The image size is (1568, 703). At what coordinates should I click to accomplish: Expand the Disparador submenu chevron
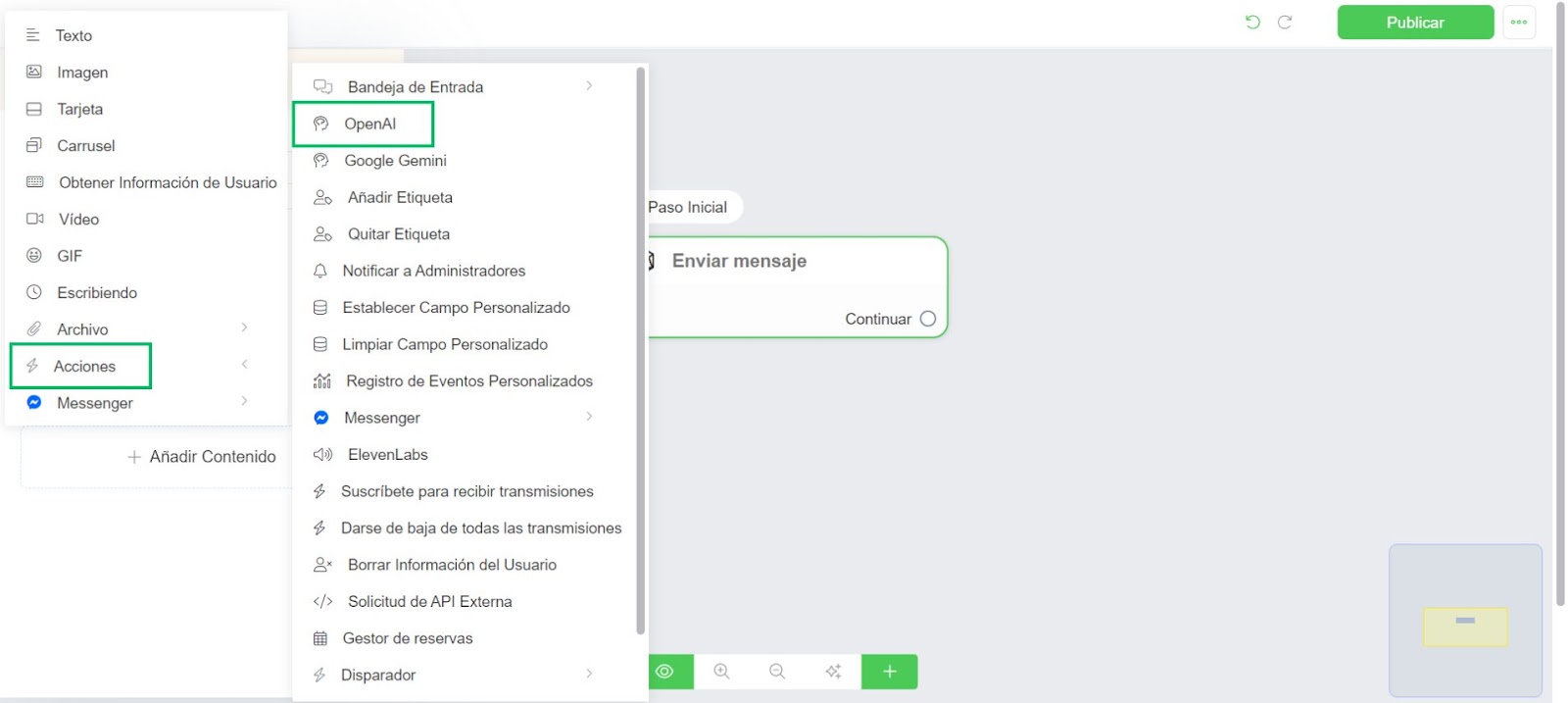point(589,674)
